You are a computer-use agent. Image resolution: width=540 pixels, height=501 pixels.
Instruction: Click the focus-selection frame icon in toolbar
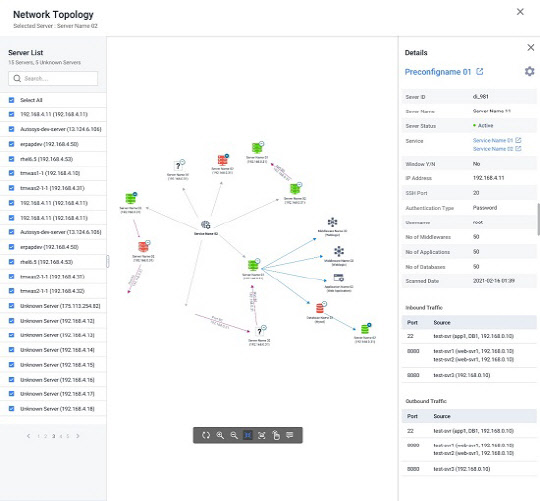(262, 435)
